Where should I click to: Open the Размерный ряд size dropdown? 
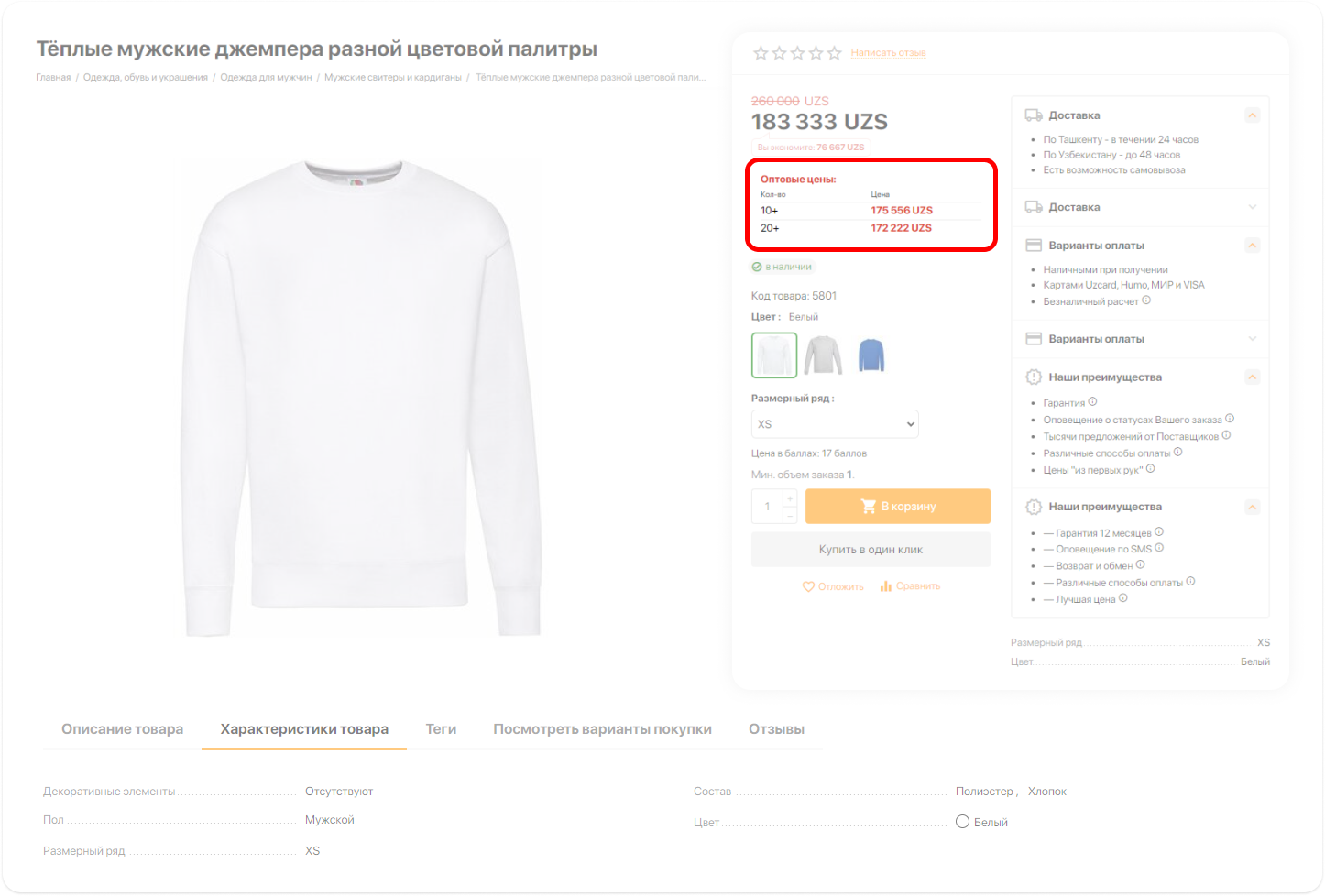834,424
